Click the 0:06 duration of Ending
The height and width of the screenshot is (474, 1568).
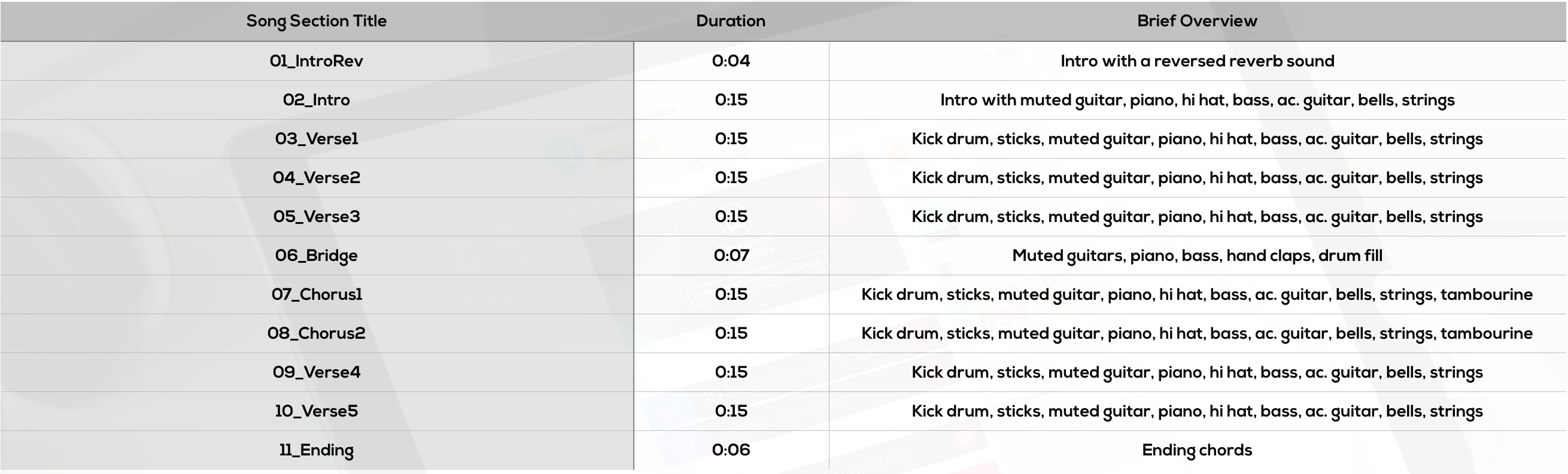pos(730,450)
